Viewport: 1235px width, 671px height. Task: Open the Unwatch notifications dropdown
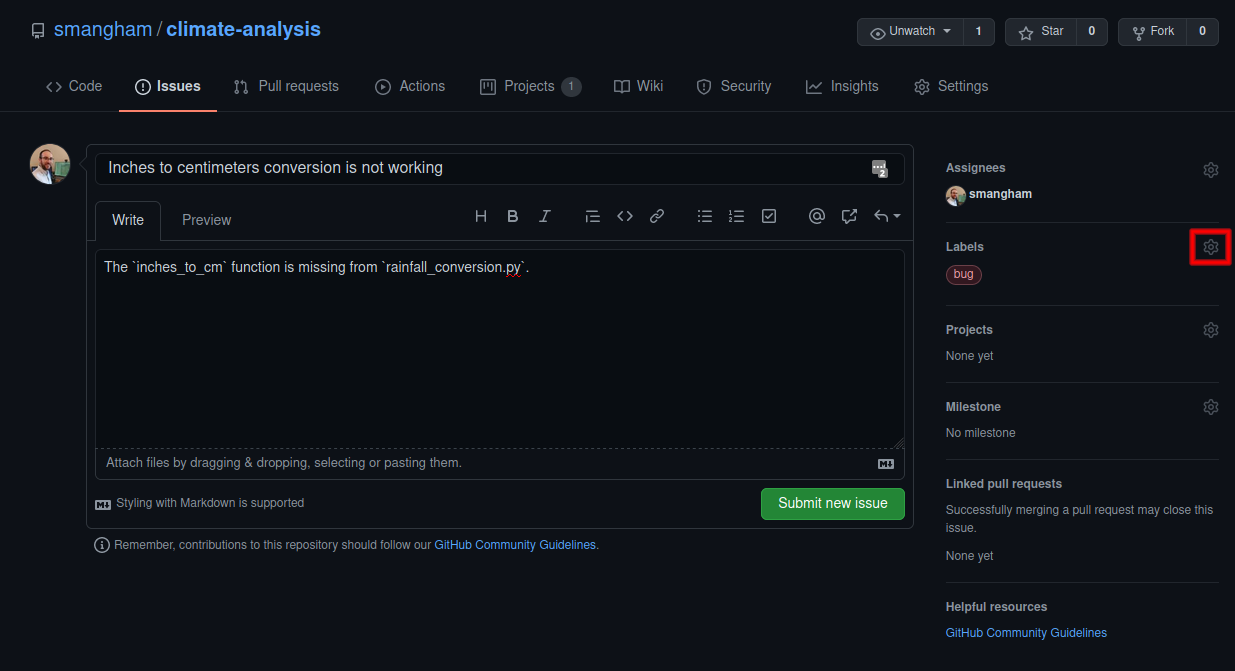point(910,32)
